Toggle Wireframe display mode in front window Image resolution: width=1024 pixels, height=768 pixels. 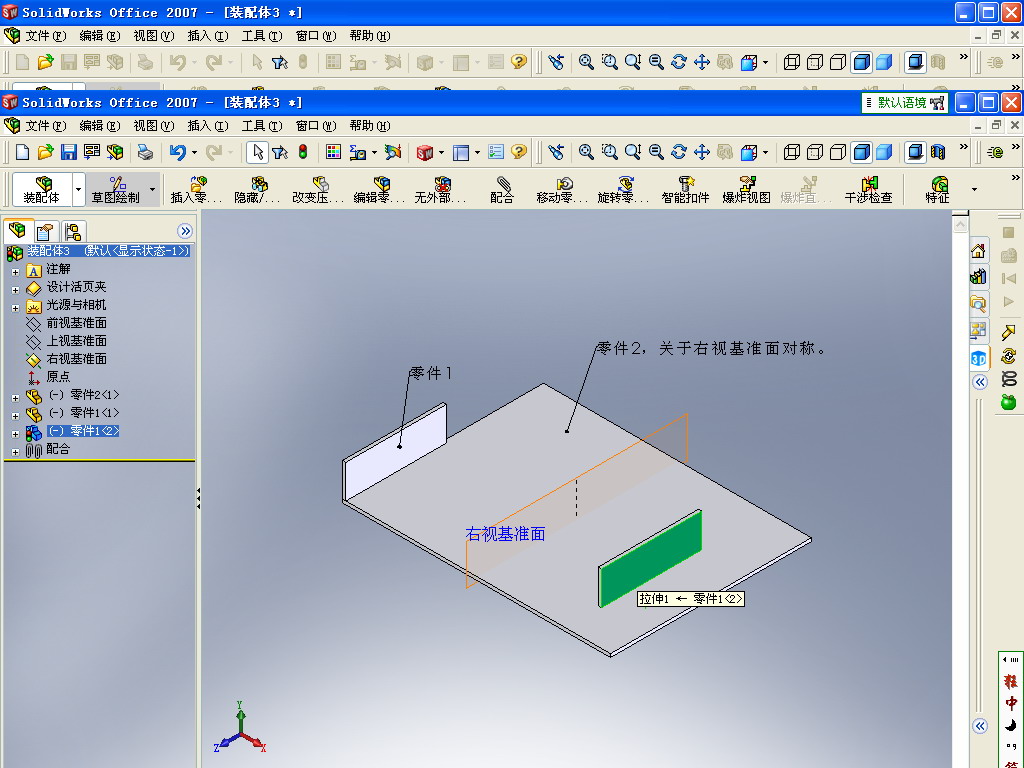coord(792,152)
